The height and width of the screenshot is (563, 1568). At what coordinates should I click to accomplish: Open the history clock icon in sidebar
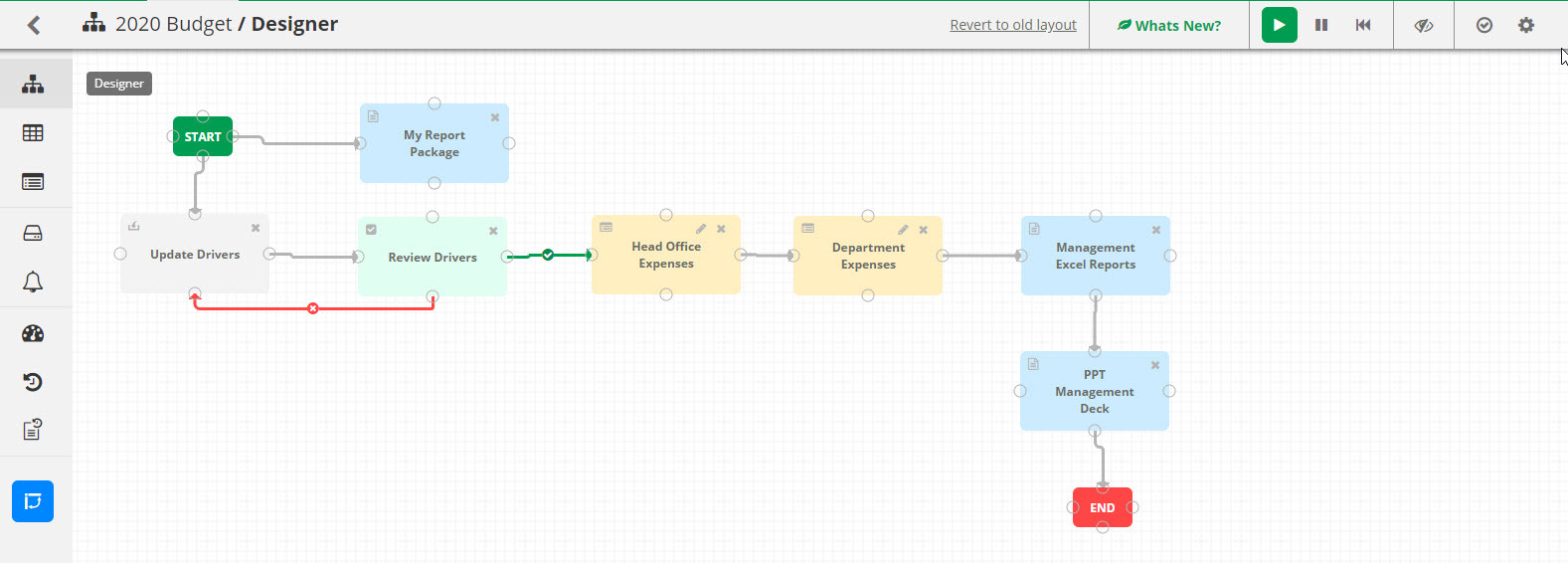[33, 382]
